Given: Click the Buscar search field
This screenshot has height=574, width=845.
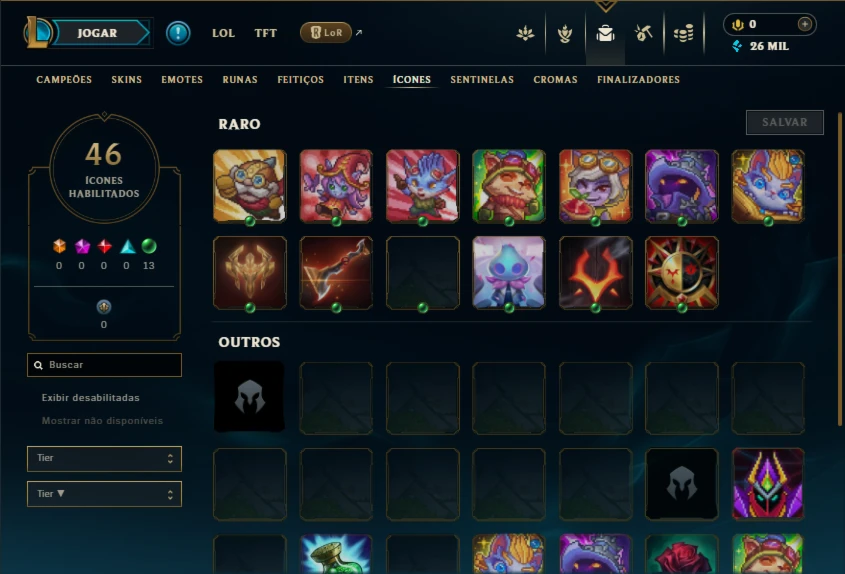Looking at the screenshot, I should [x=105, y=365].
